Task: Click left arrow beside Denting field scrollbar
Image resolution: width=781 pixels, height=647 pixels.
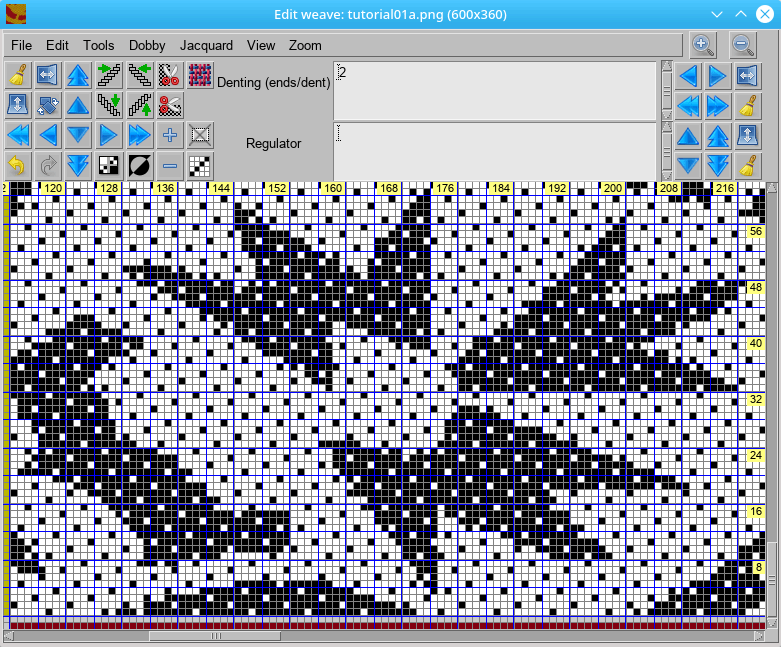Action: (x=688, y=76)
